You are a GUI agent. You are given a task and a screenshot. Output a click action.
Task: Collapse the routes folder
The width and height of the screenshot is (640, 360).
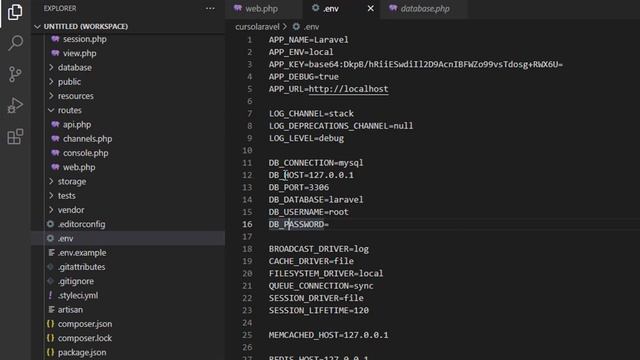tap(69, 110)
